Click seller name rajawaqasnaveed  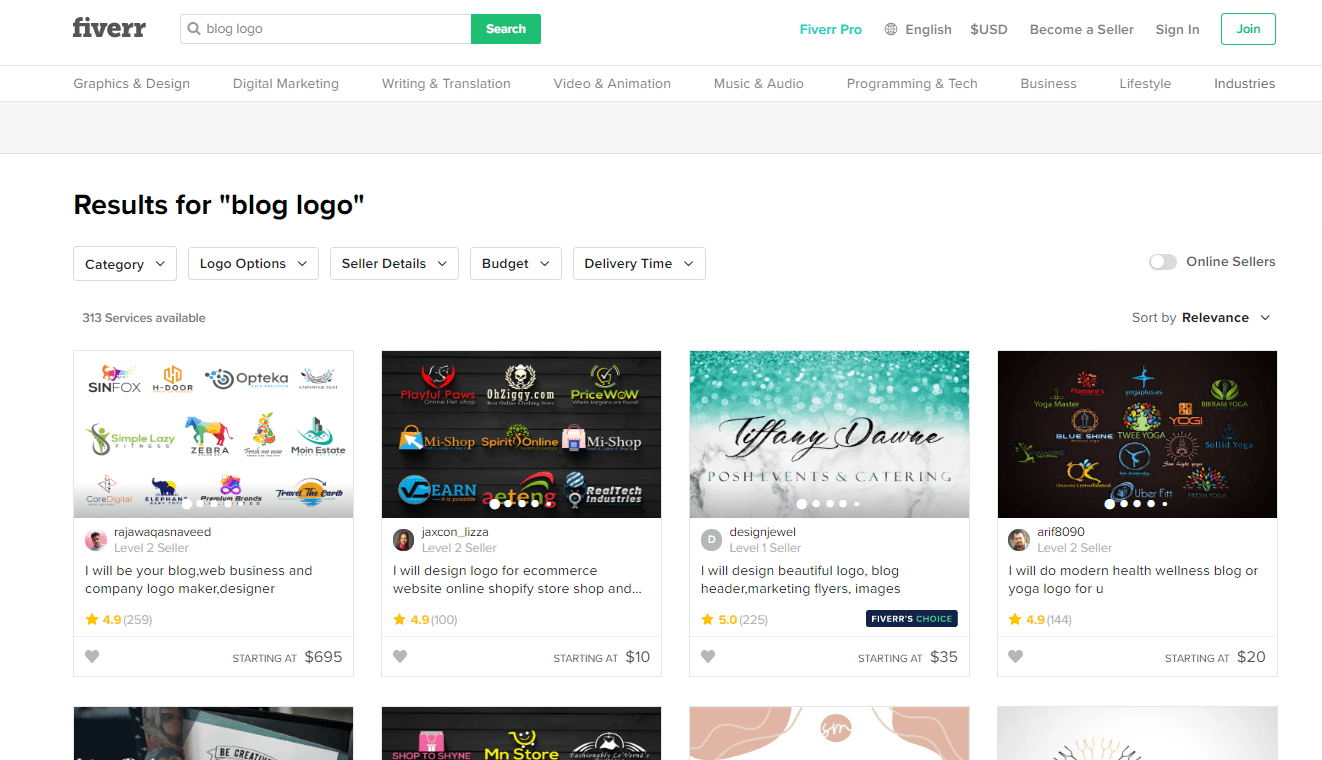(x=163, y=532)
